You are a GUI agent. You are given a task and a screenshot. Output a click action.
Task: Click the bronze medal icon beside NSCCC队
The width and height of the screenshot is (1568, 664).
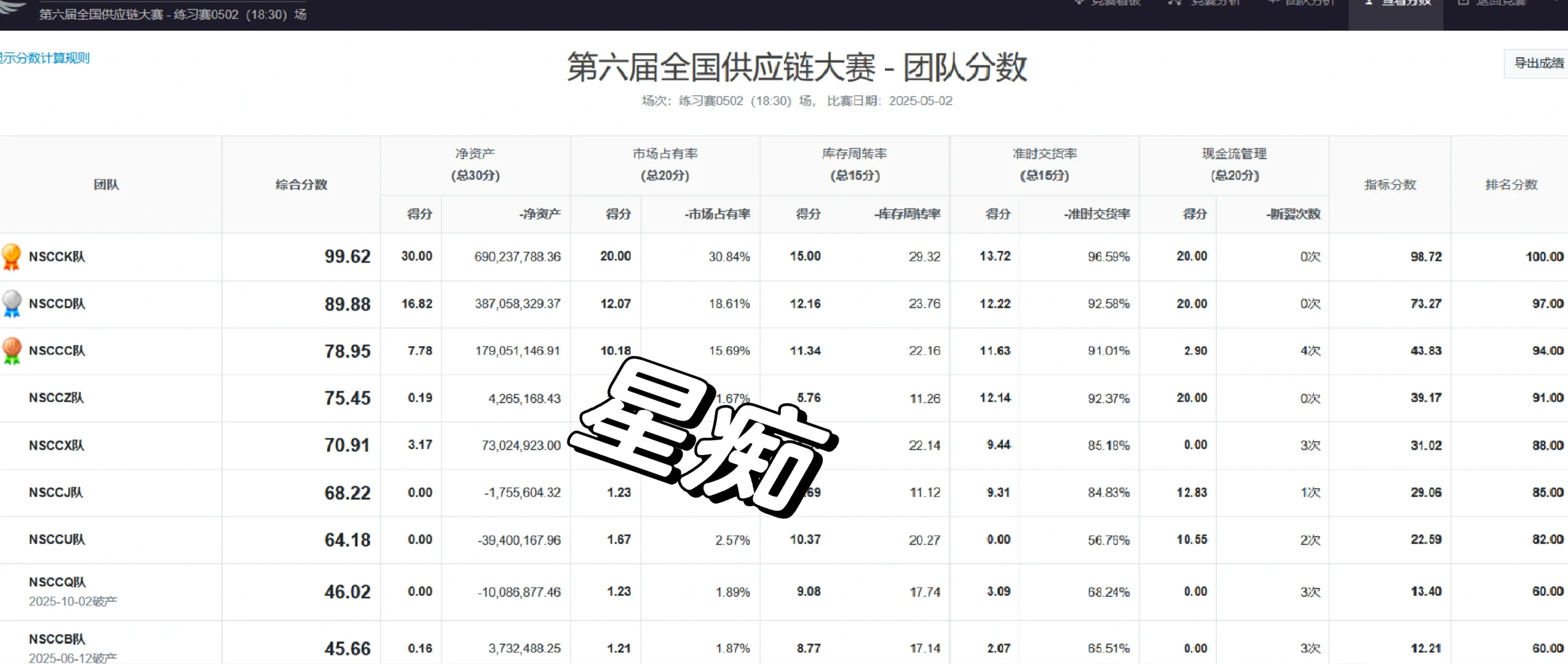(13, 351)
